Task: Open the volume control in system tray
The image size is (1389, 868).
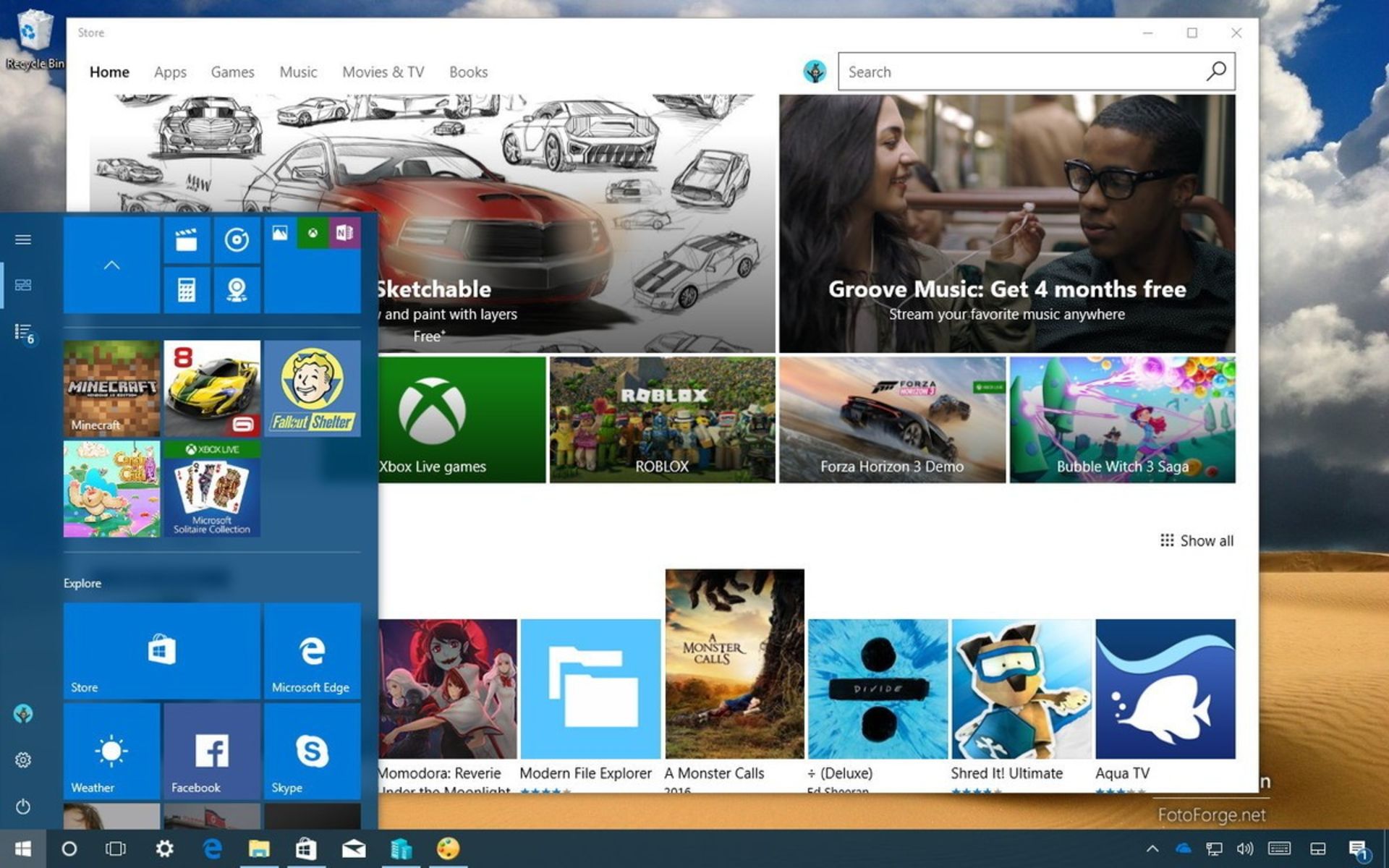Action: tap(1245, 848)
